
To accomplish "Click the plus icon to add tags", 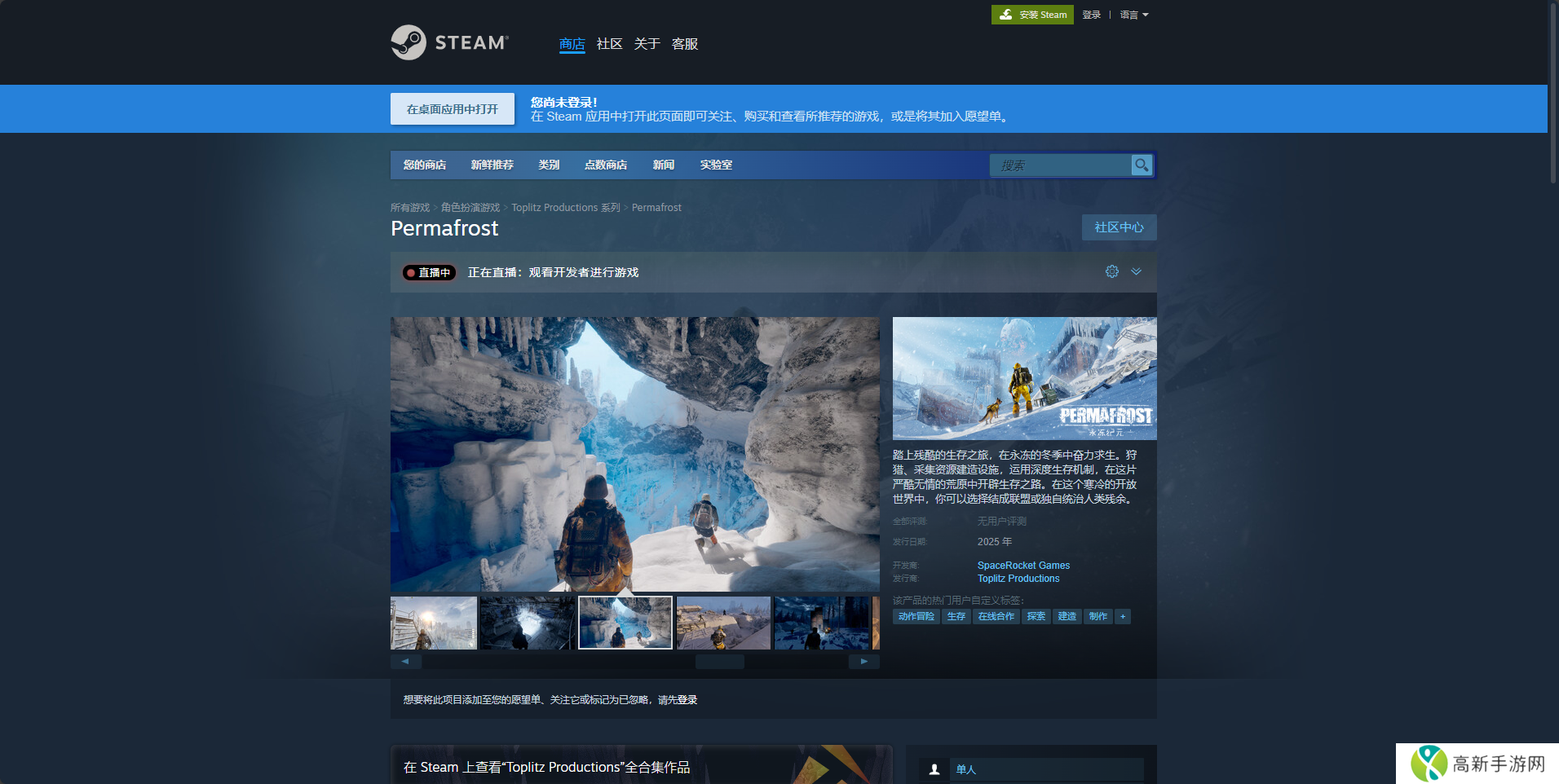I will (x=1123, y=617).
